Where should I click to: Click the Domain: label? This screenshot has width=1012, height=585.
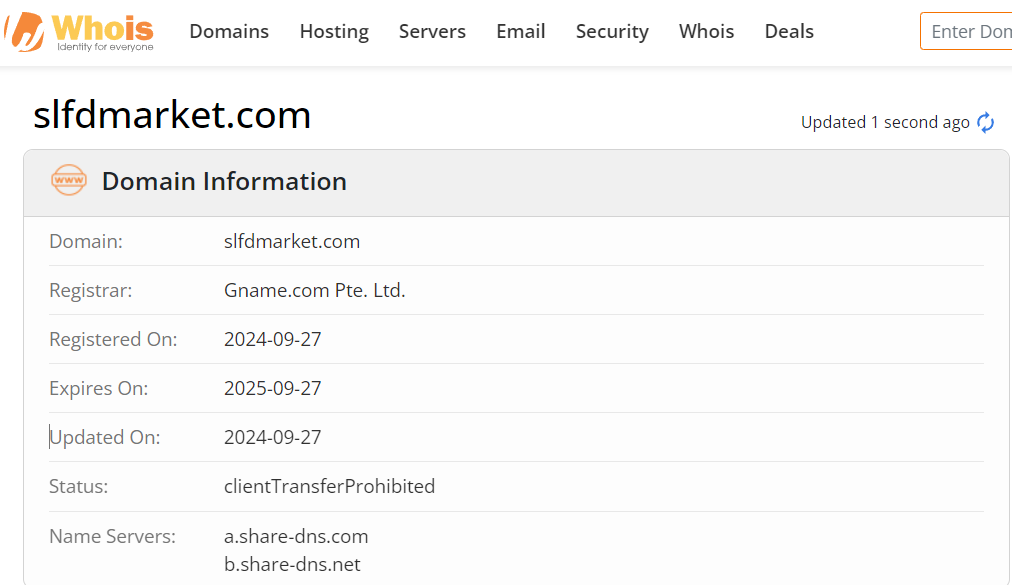(86, 241)
